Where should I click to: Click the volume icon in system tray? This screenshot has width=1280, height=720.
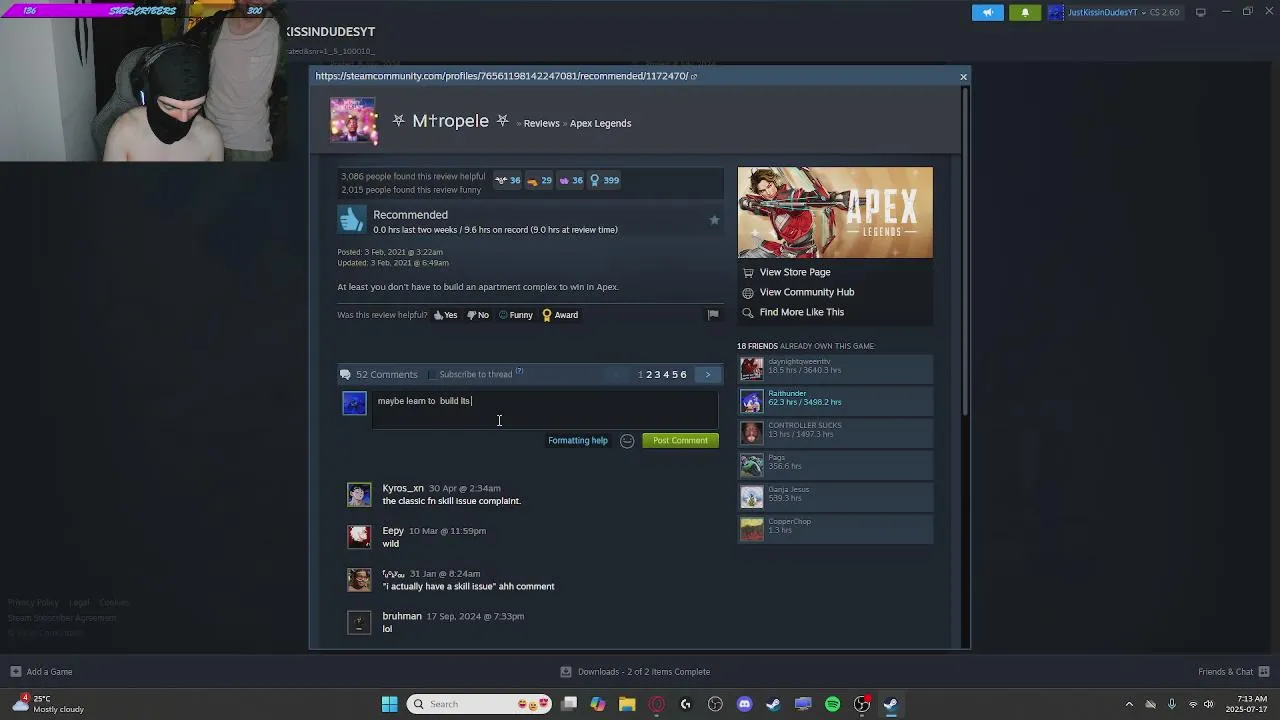point(1209,704)
